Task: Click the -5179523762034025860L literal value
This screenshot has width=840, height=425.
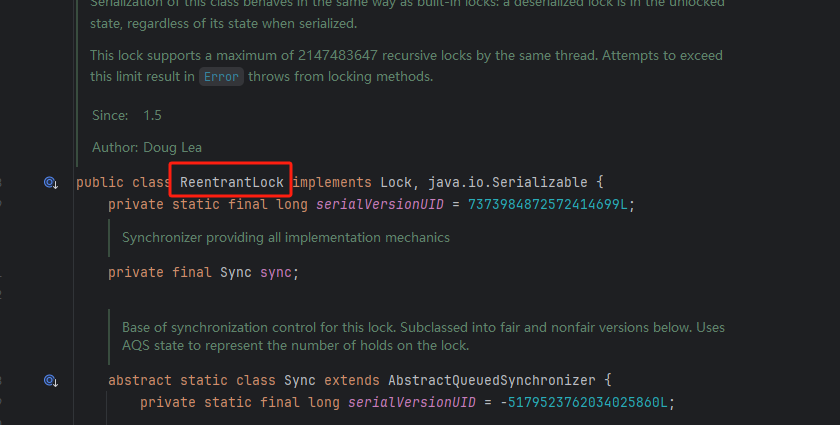Action: click(x=584, y=402)
